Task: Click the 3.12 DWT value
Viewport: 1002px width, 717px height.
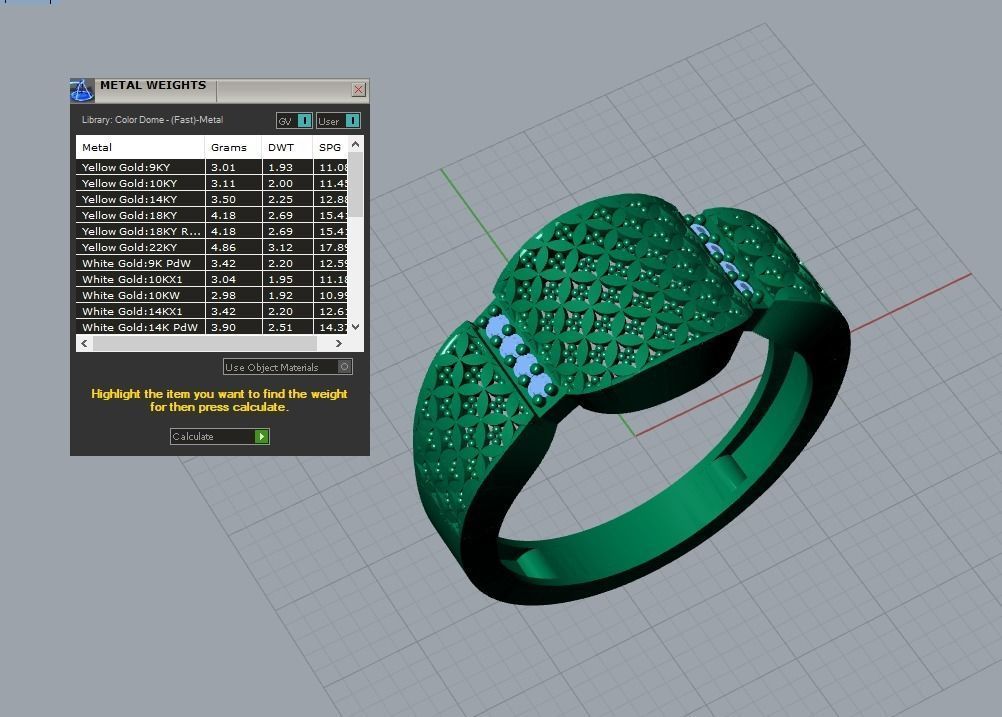Action: (x=281, y=247)
